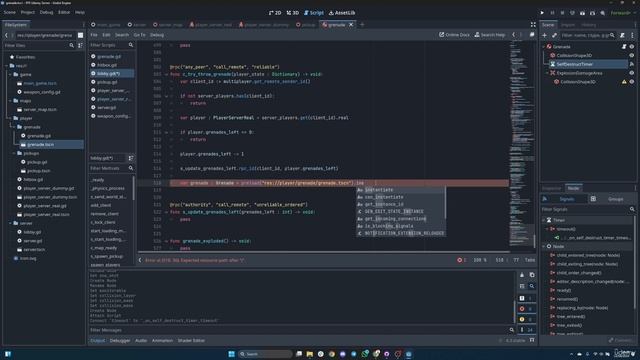This screenshot has width=640, height=360.
Task: Close the grenade scene tab
Action: pos(351,24)
